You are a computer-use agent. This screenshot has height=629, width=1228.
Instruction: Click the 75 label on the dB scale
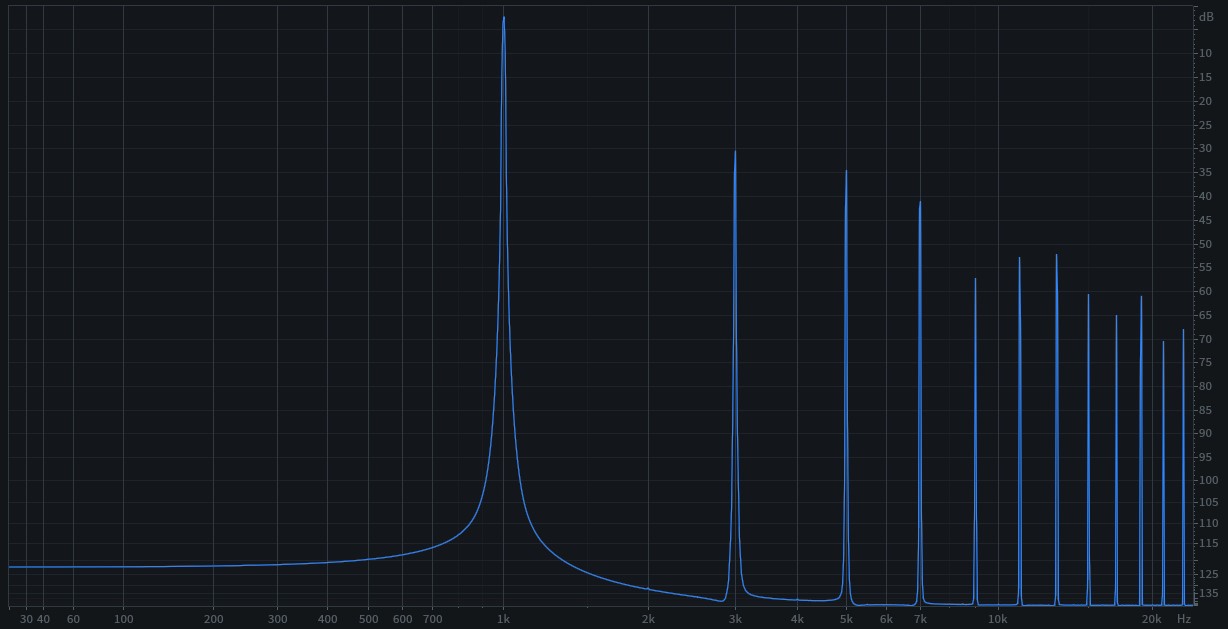[x=1206, y=364]
